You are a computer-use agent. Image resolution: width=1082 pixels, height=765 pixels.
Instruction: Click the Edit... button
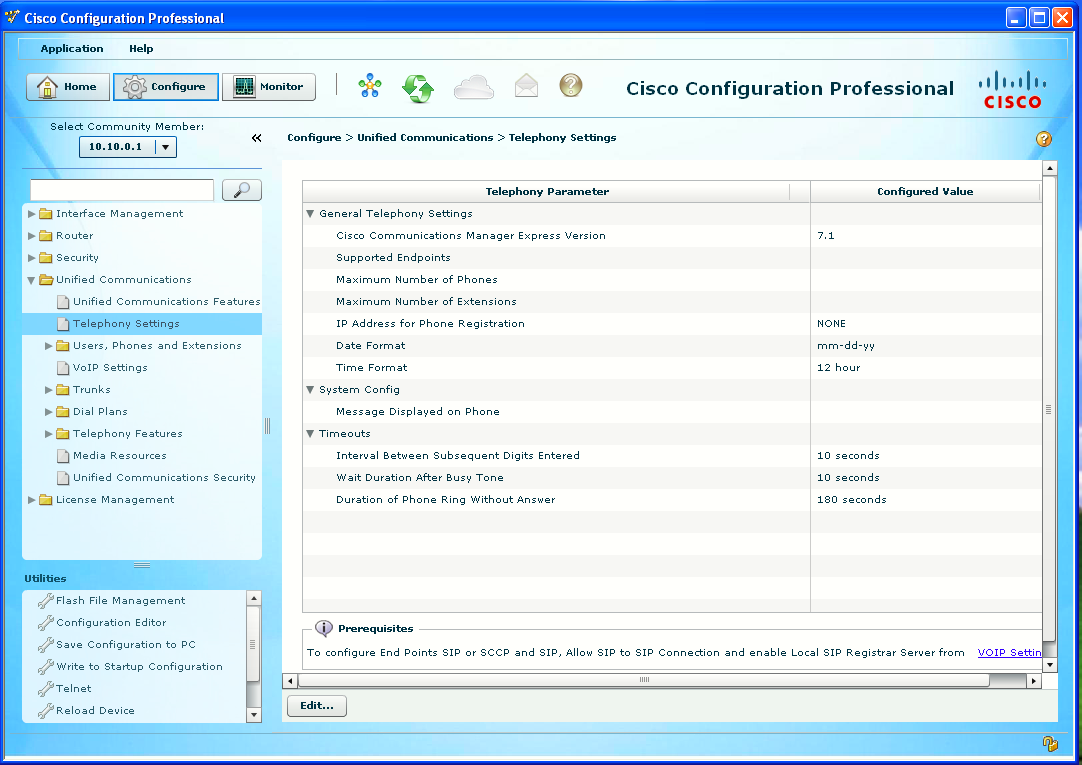click(x=317, y=706)
